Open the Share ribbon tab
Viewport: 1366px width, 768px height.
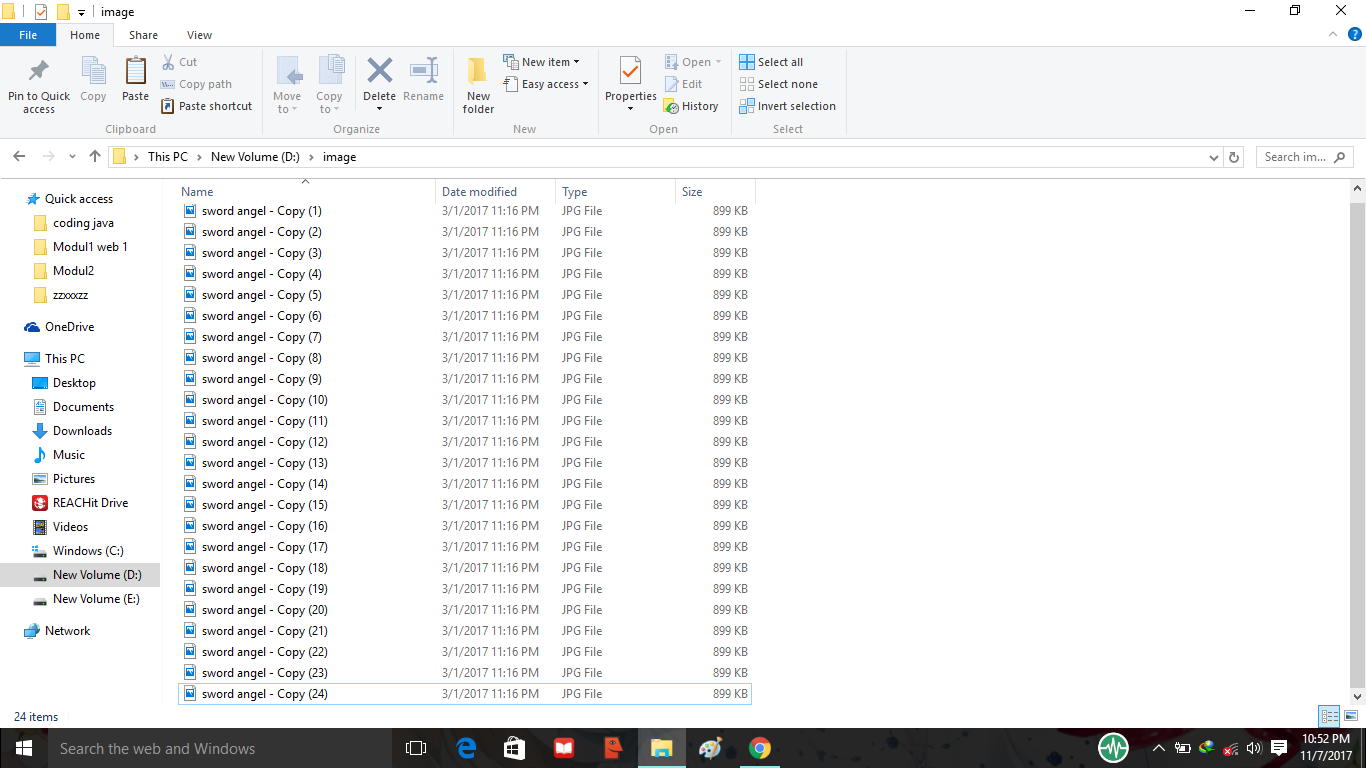(143, 34)
